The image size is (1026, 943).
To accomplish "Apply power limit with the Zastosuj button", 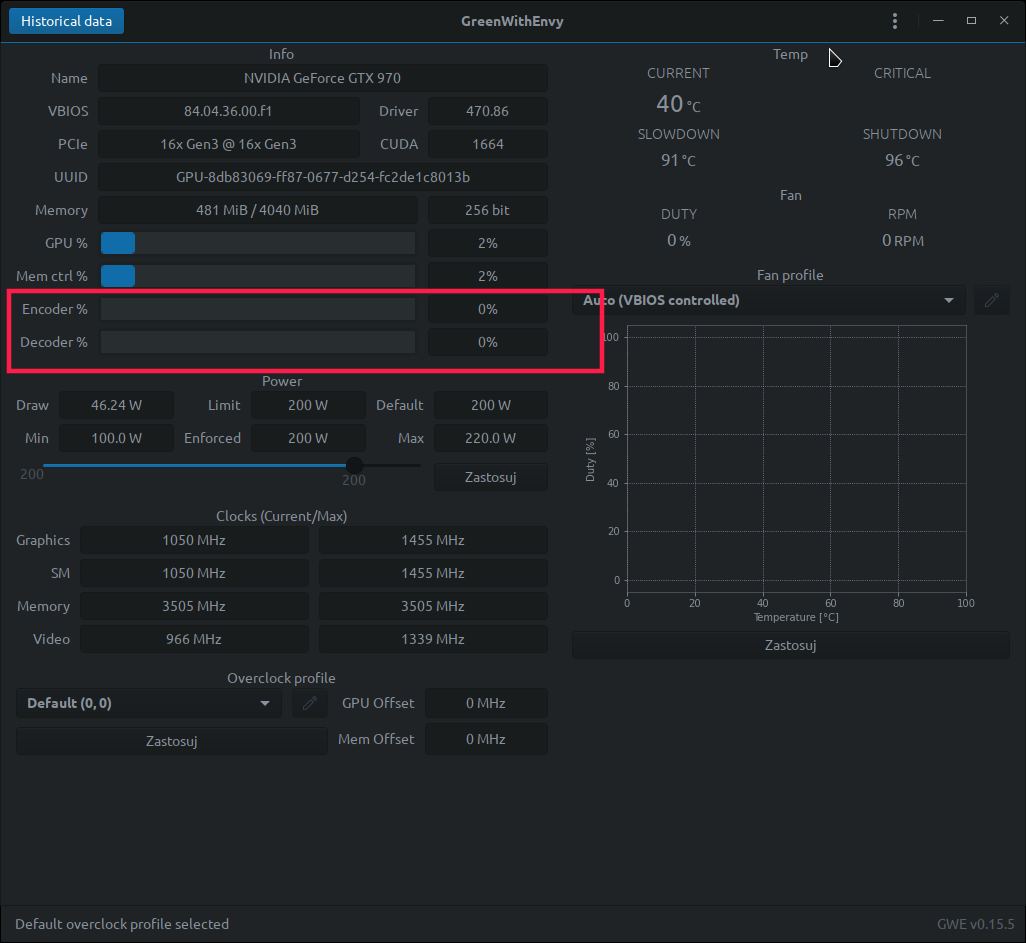I will click(x=490, y=477).
